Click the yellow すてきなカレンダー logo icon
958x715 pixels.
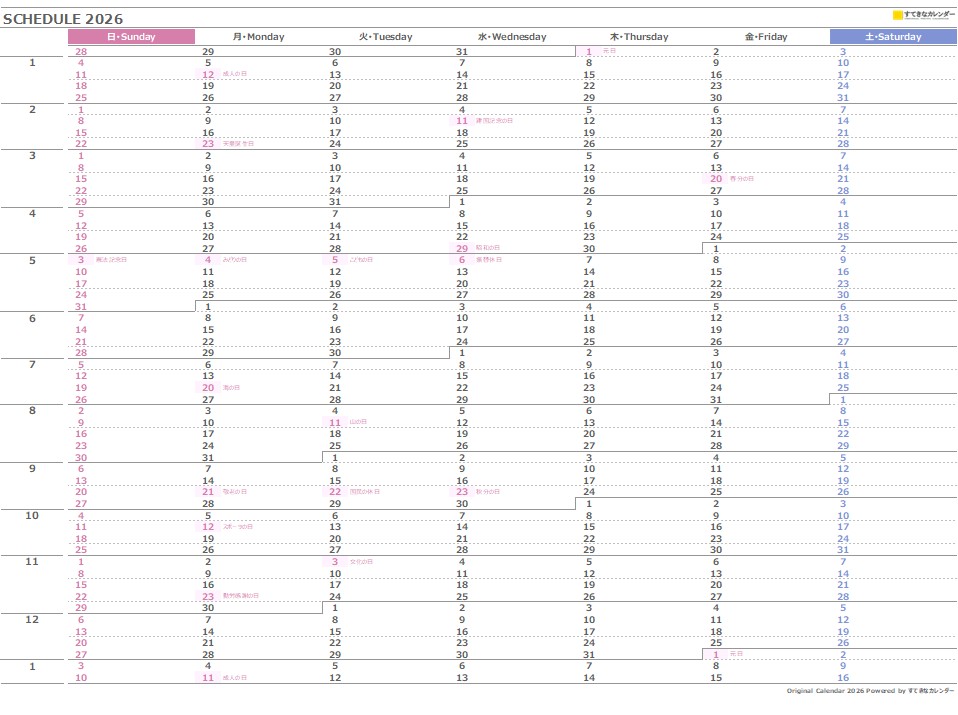[897, 14]
